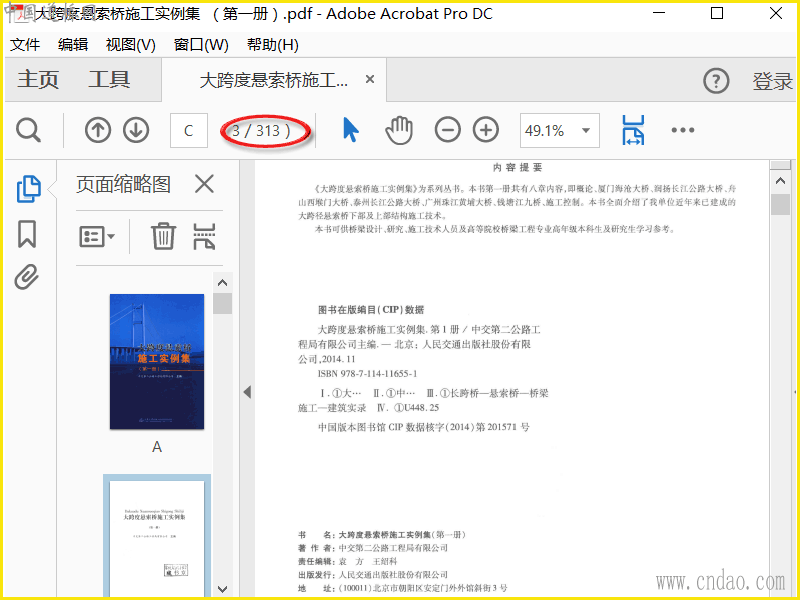Screen dimensions: 800x600
Task: Open the 视图(V) menu
Action: (x=131, y=45)
